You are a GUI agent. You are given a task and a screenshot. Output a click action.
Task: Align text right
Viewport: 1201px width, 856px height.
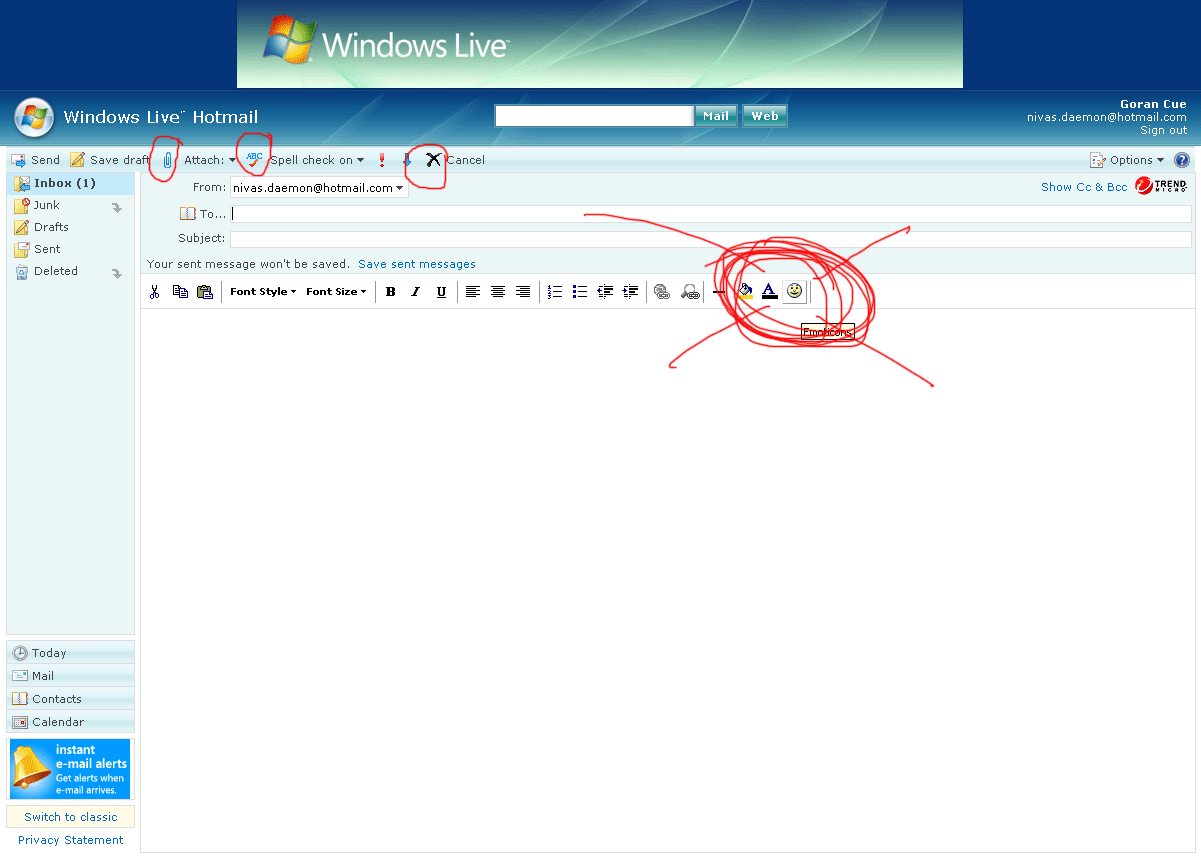523,292
